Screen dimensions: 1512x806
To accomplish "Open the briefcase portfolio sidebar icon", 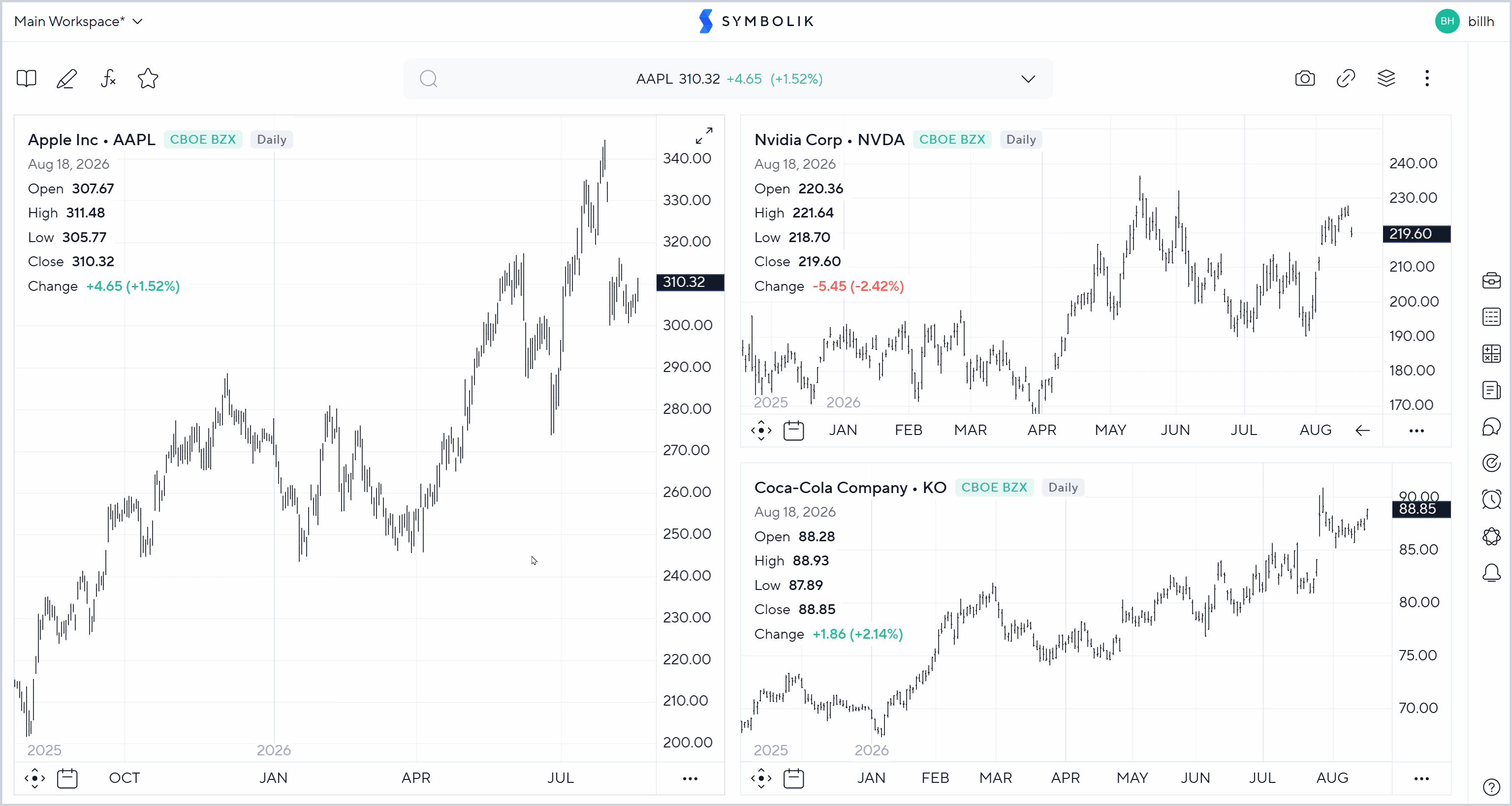I will point(1491,280).
